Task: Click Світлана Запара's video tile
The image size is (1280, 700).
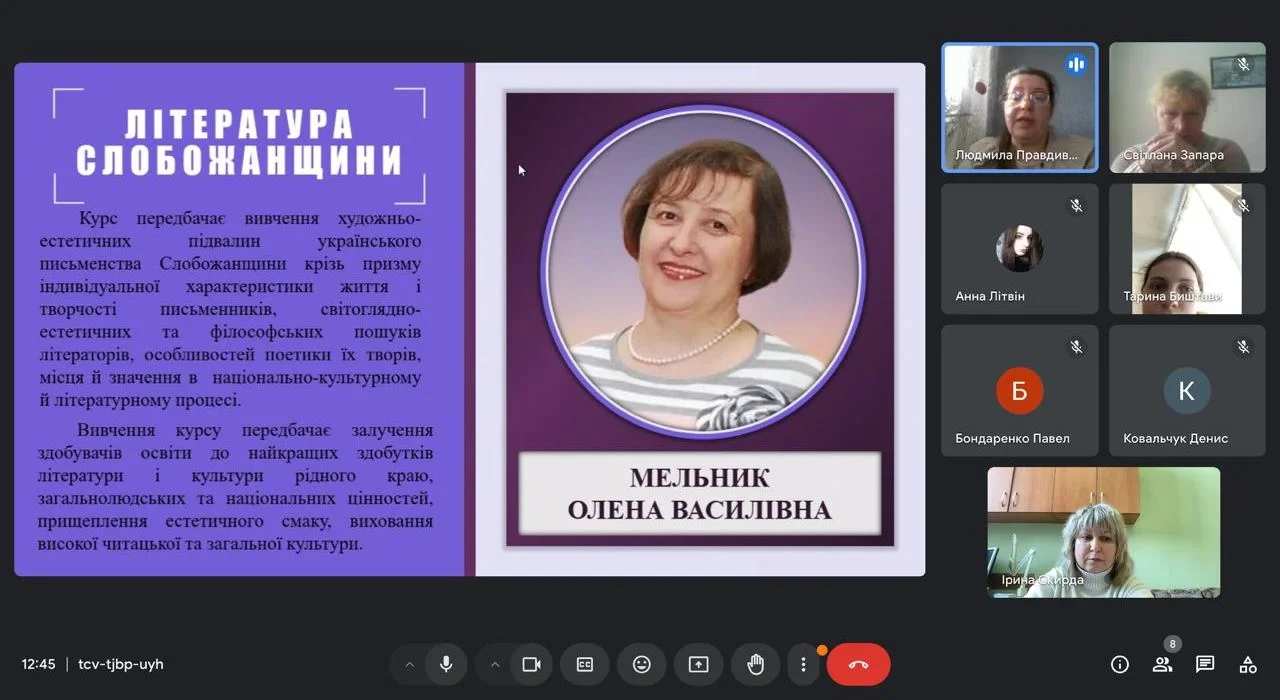Action: (1186, 107)
